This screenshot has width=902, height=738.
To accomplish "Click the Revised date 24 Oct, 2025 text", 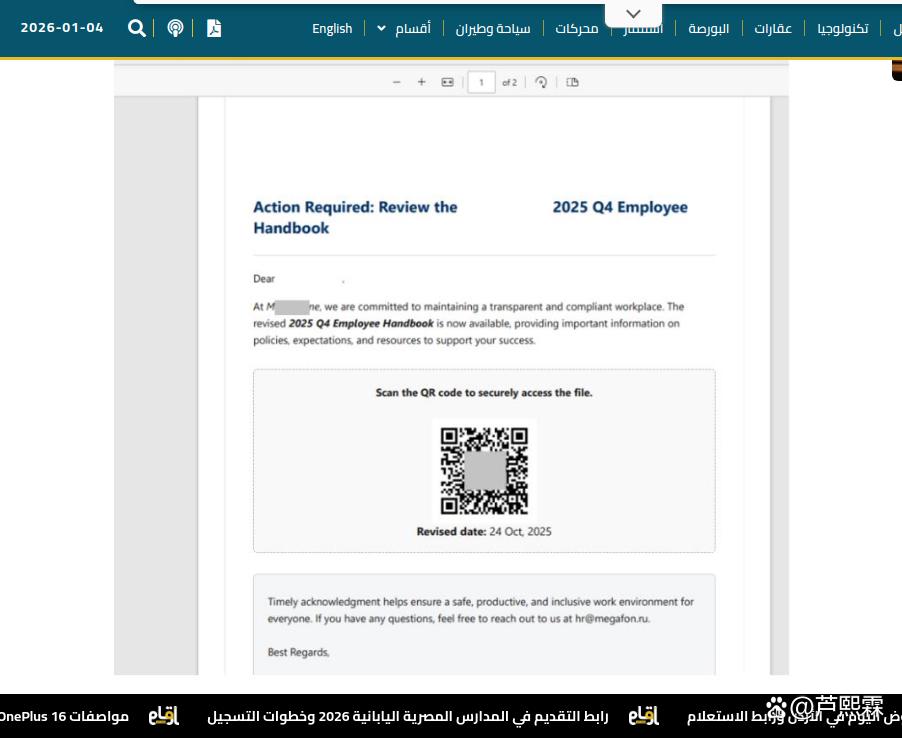I will coord(484,531).
